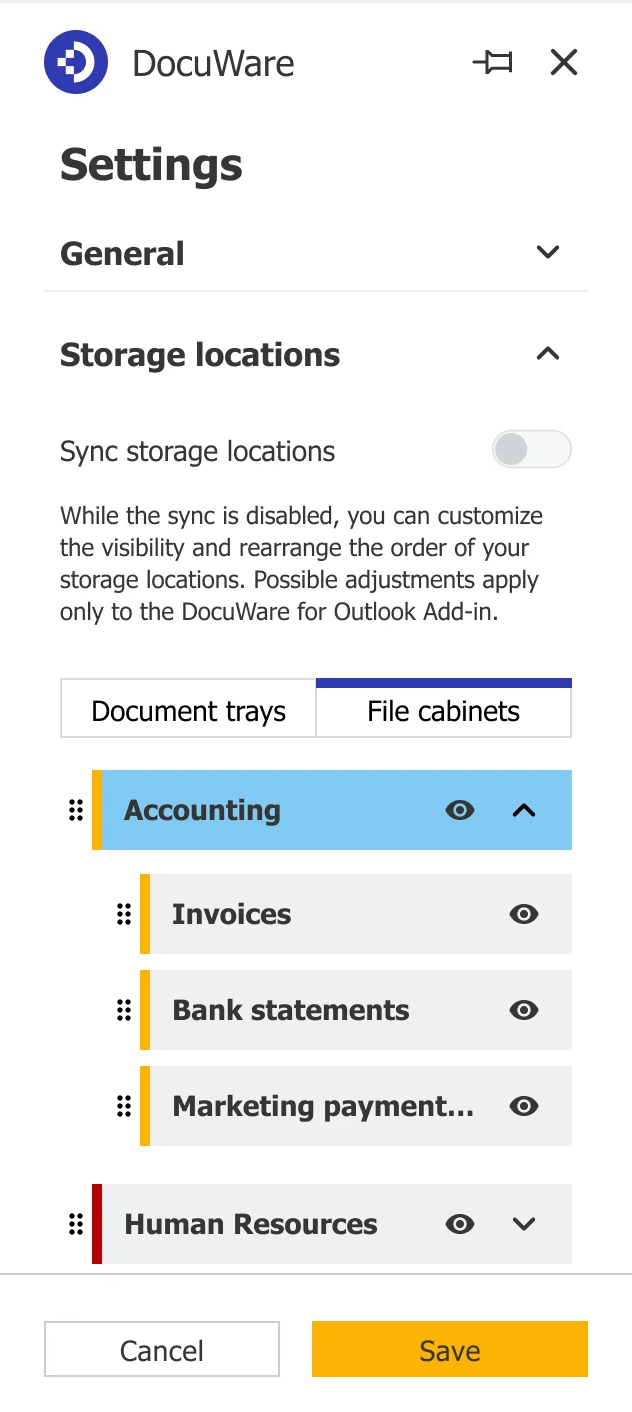Viewport: 632px width, 1412px height.
Task: Enable the Sync storage locations switch
Action: click(x=532, y=450)
